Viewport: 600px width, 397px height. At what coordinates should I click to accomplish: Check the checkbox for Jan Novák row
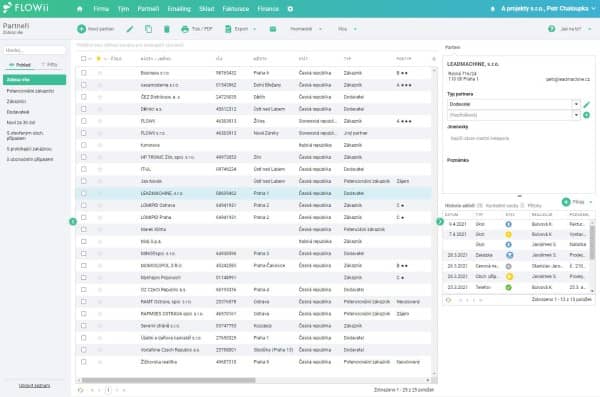point(84,181)
